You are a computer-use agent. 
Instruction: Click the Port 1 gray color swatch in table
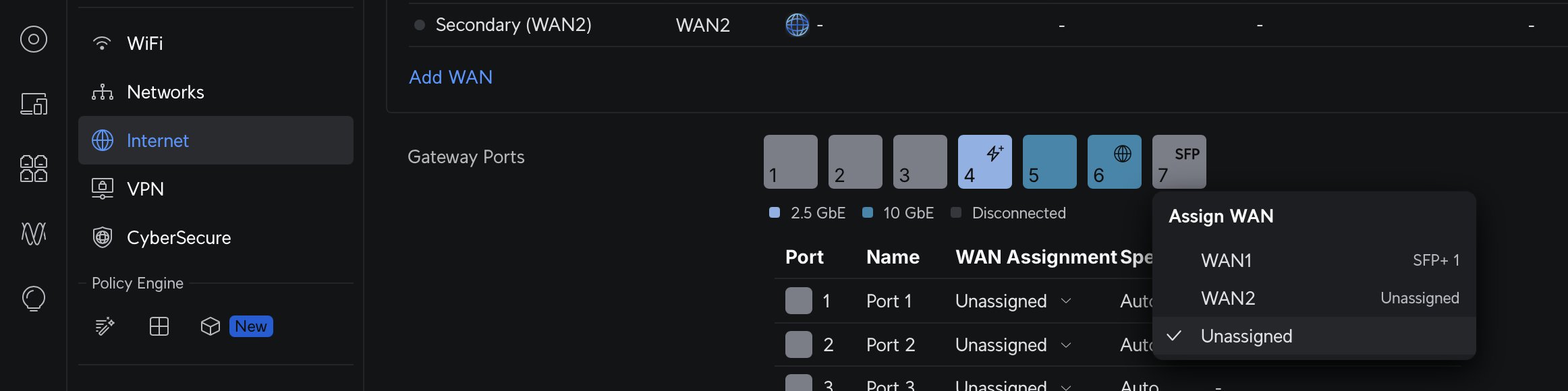coord(798,301)
